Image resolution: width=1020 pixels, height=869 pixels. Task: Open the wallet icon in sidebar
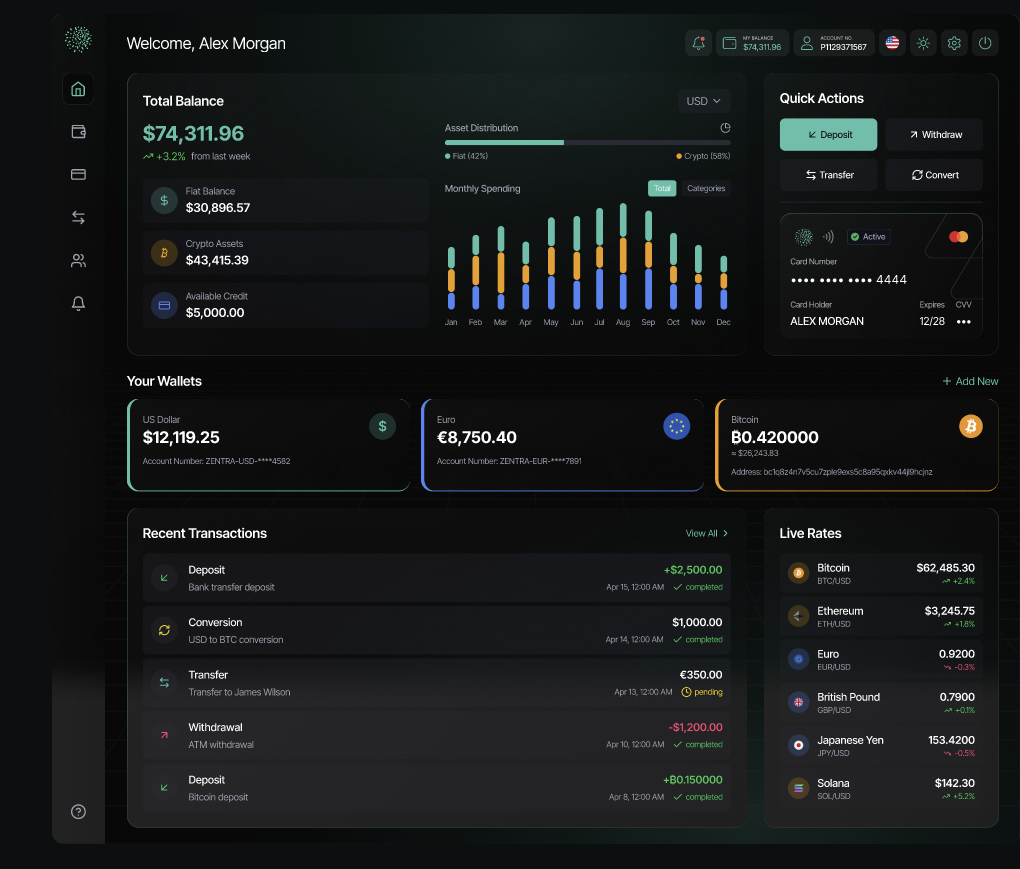(78, 132)
